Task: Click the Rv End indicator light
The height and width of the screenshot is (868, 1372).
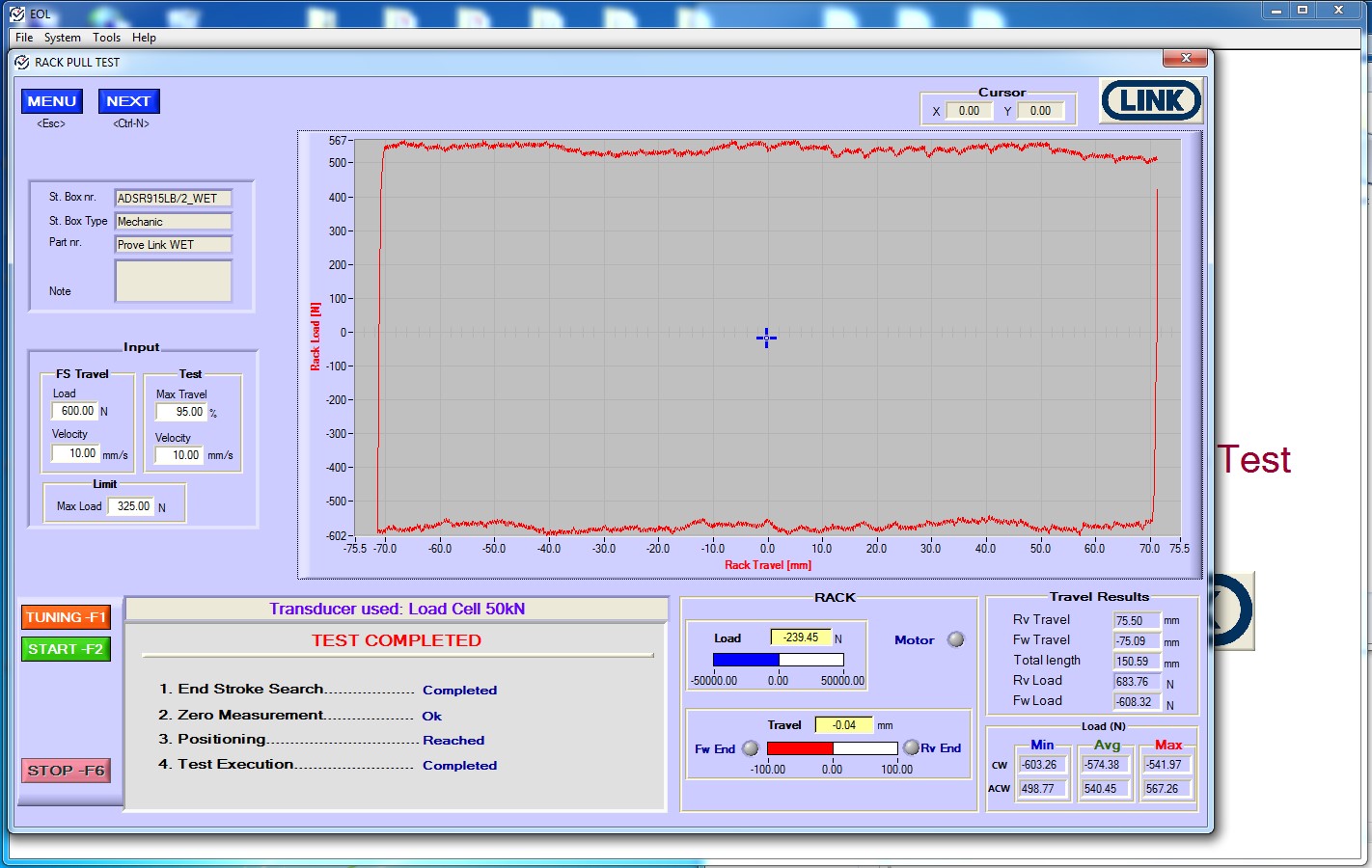Action: click(x=911, y=747)
